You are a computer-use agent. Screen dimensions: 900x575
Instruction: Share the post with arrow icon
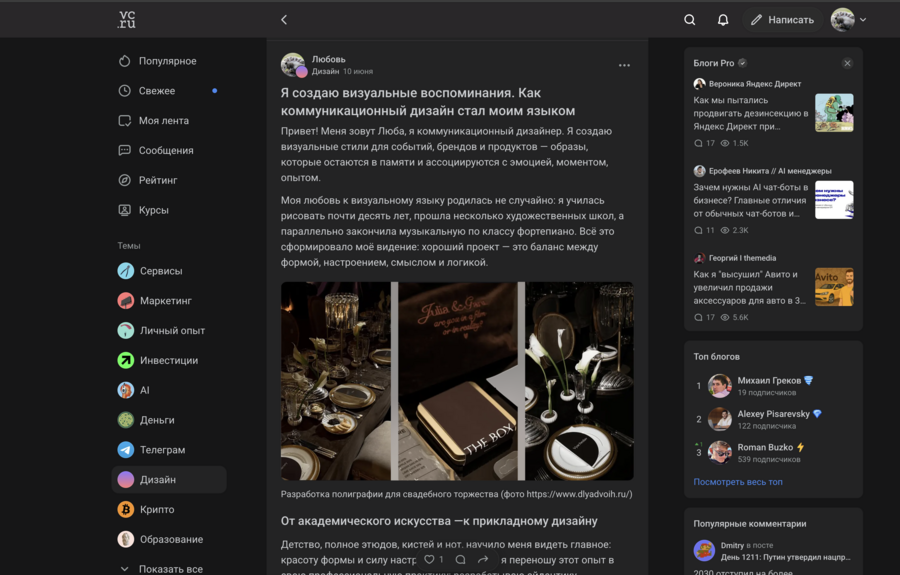click(x=483, y=559)
